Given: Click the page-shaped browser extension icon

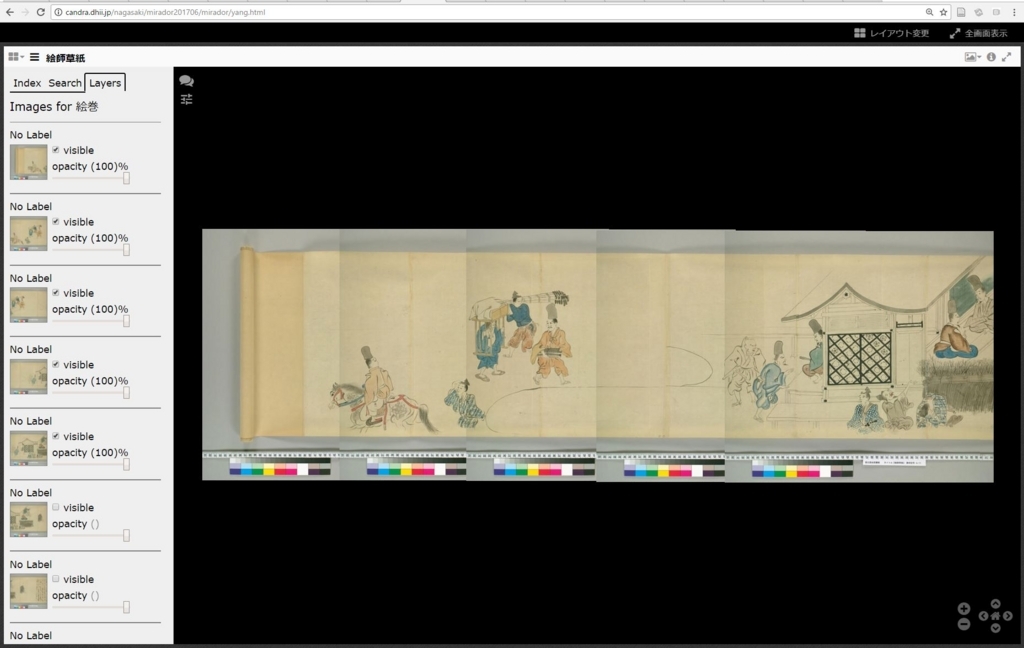Looking at the screenshot, I should [x=961, y=12].
